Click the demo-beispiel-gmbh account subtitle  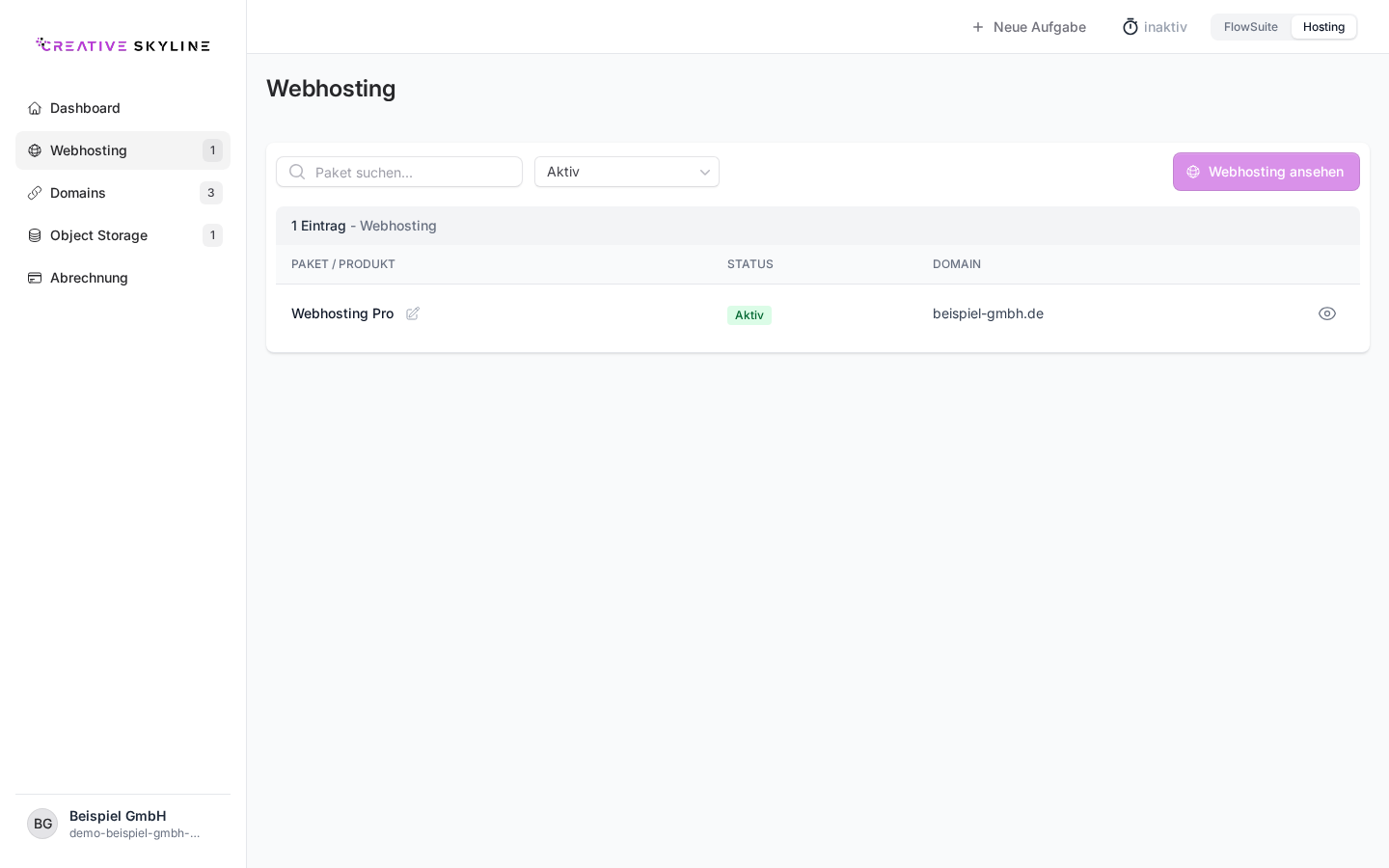tap(135, 833)
